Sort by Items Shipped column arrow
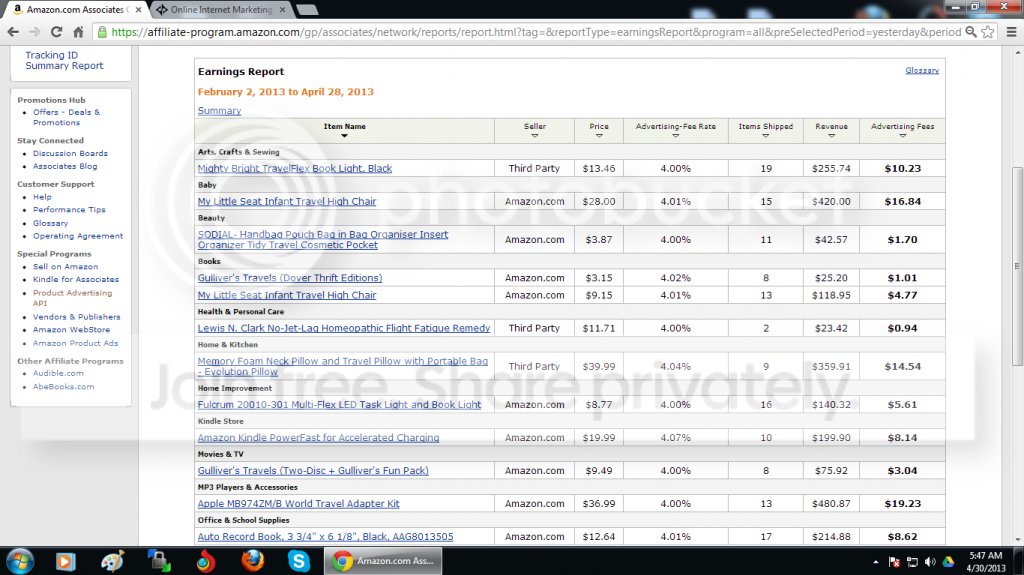This screenshot has width=1024, height=575. click(765, 136)
